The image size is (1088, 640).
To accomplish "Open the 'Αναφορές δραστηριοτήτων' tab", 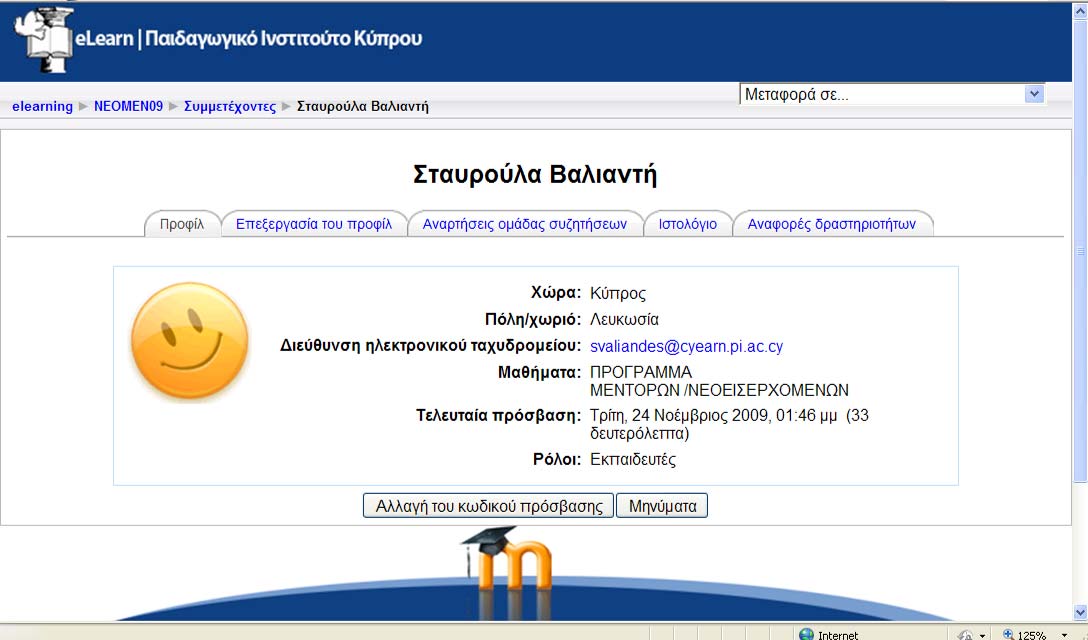I will pyautogui.click(x=831, y=224).
